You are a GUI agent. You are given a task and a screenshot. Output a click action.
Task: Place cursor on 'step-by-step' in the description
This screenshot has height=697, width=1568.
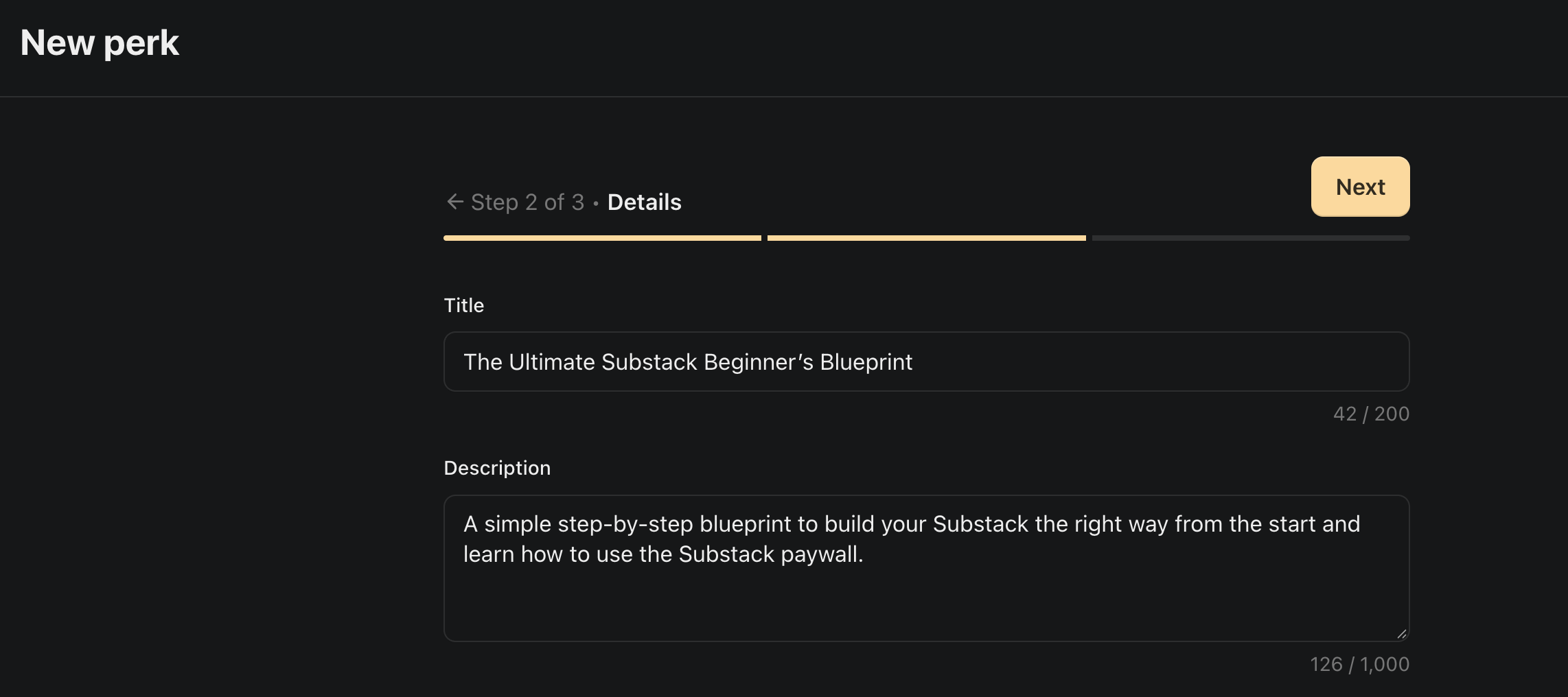(x=625, y=524)
